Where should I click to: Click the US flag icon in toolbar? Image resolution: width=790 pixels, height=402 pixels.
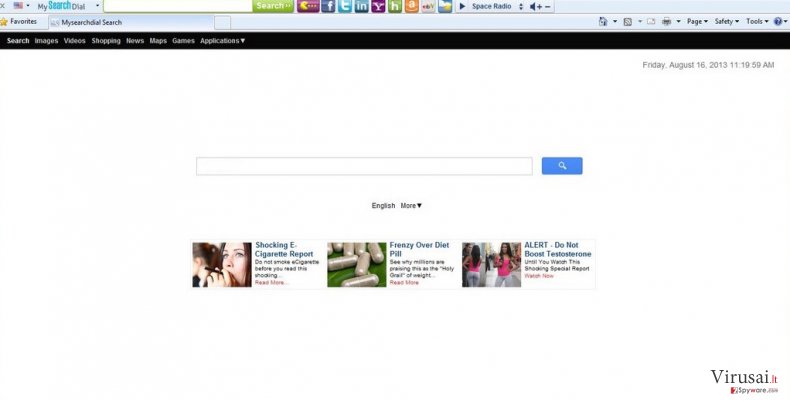(x=18, y=6)
